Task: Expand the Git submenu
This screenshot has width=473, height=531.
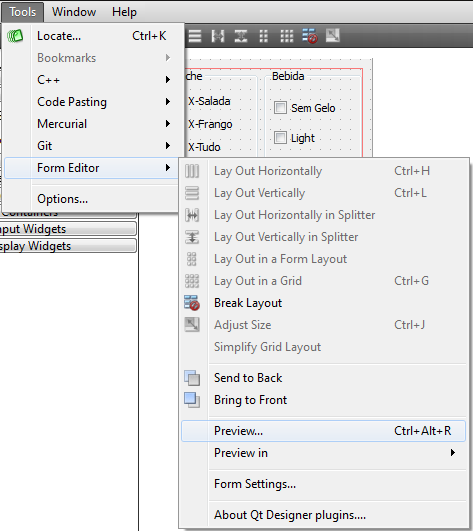Action: tap(91, 146)
